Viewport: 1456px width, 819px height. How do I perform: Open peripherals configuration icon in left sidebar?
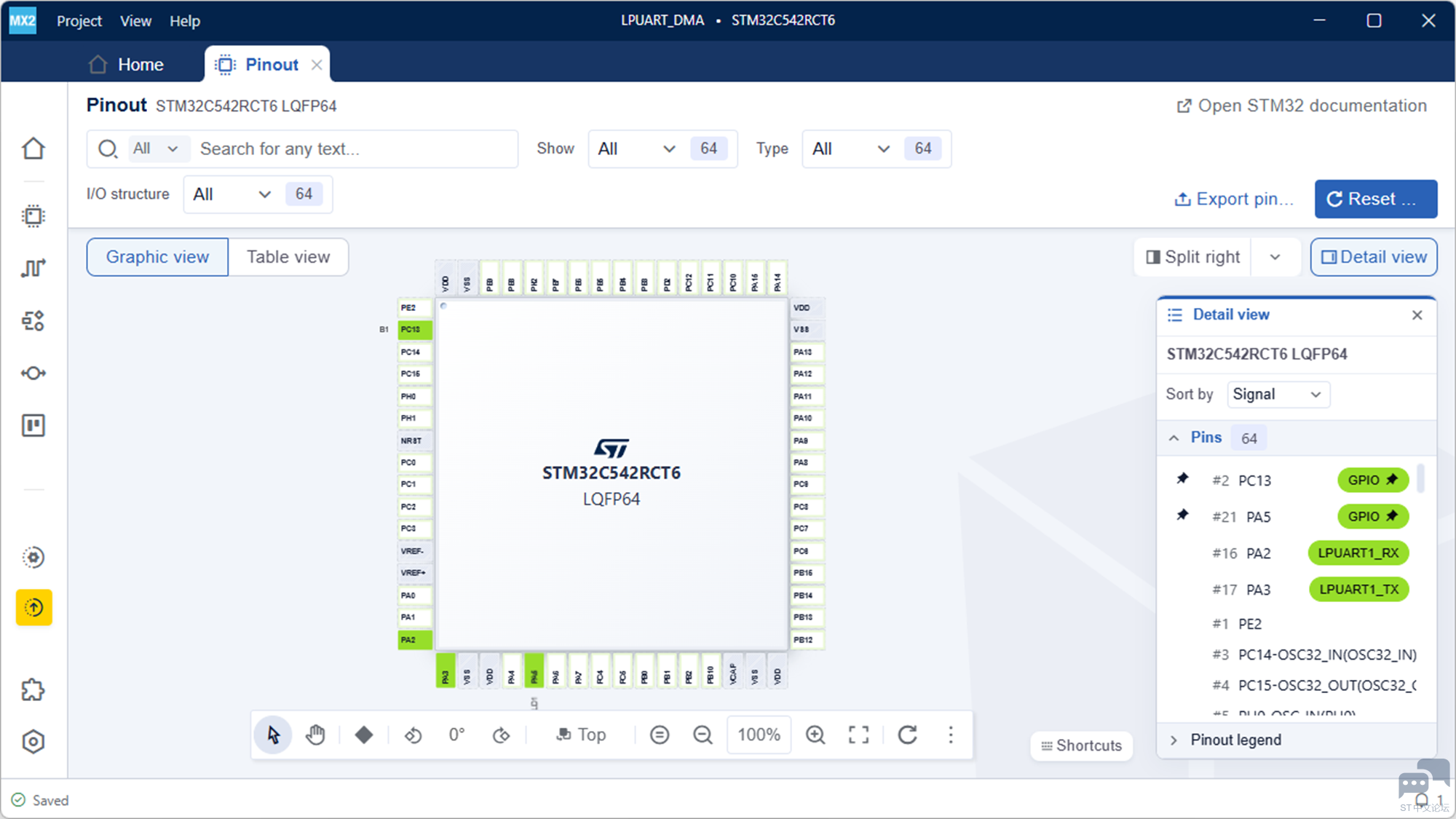click(33, 321)
